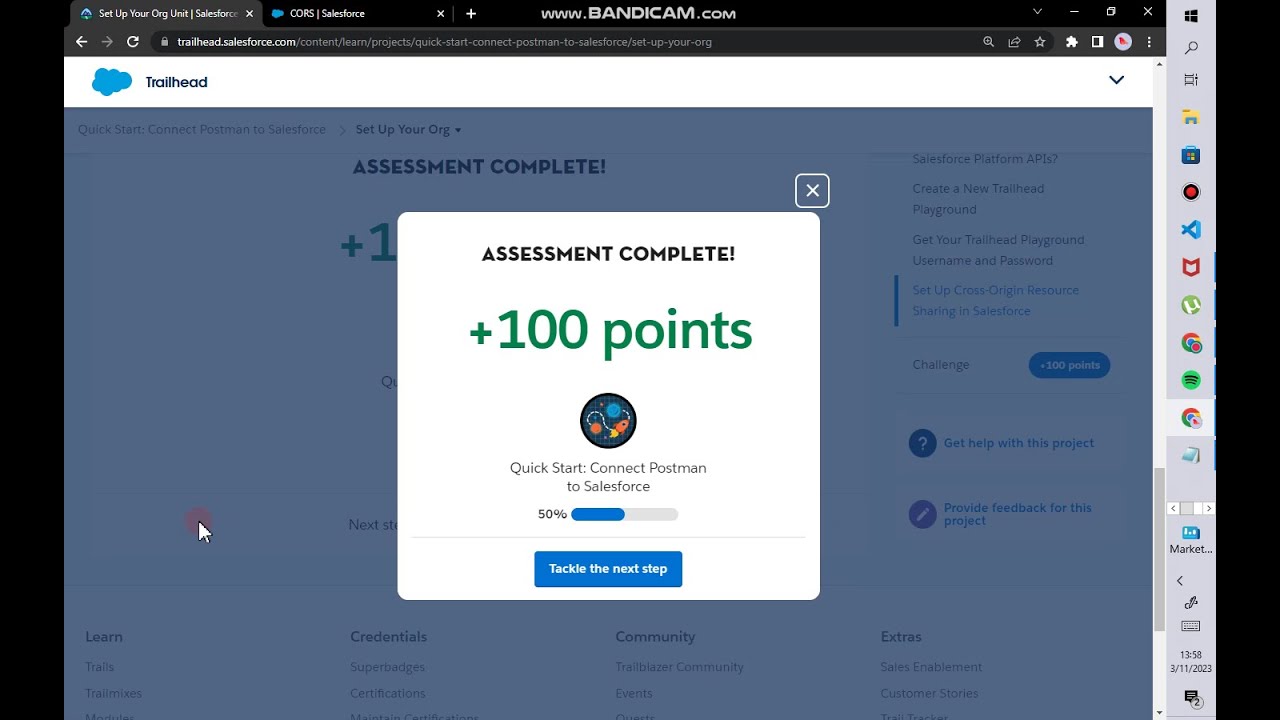
Task: Open the Chrome extensions puzzle icon
Action: click(1072, 42)
